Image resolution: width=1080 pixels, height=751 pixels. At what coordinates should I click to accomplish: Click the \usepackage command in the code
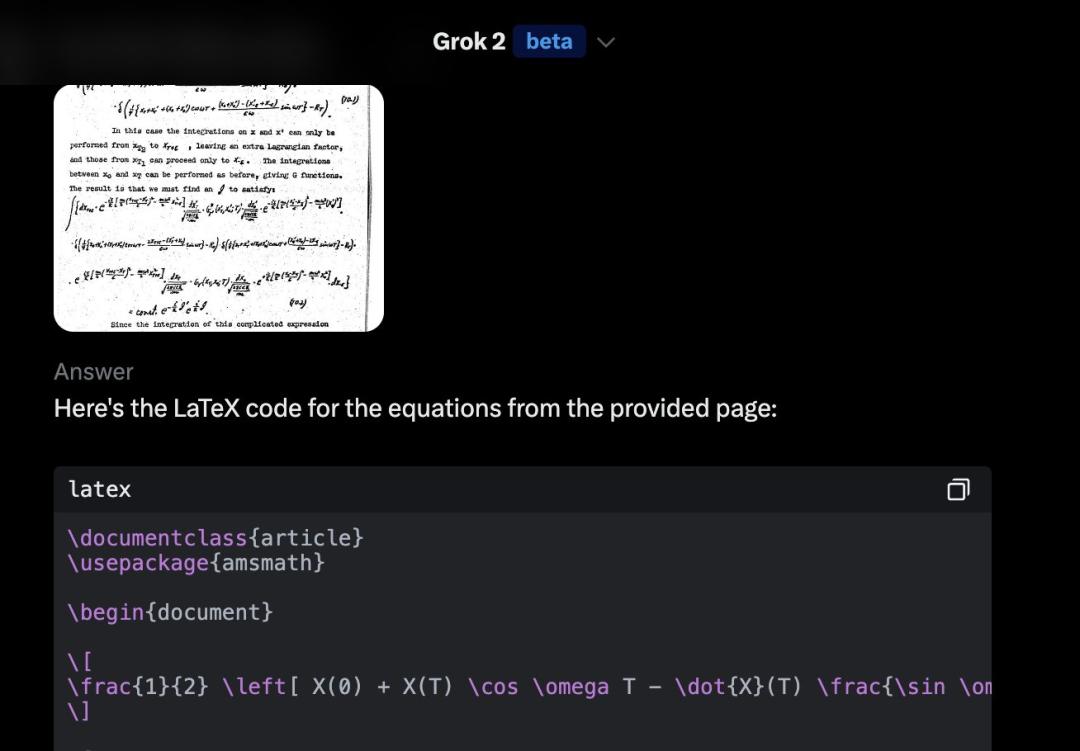pos(138,563)
